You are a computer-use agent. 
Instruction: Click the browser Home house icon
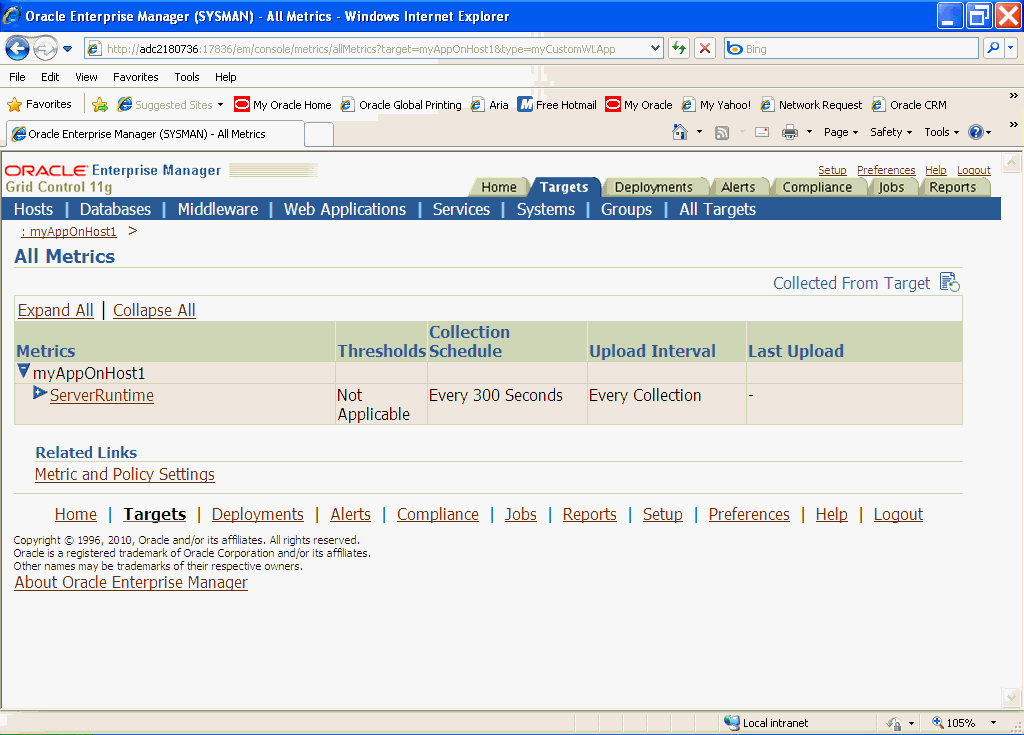(x=680, y=133)
